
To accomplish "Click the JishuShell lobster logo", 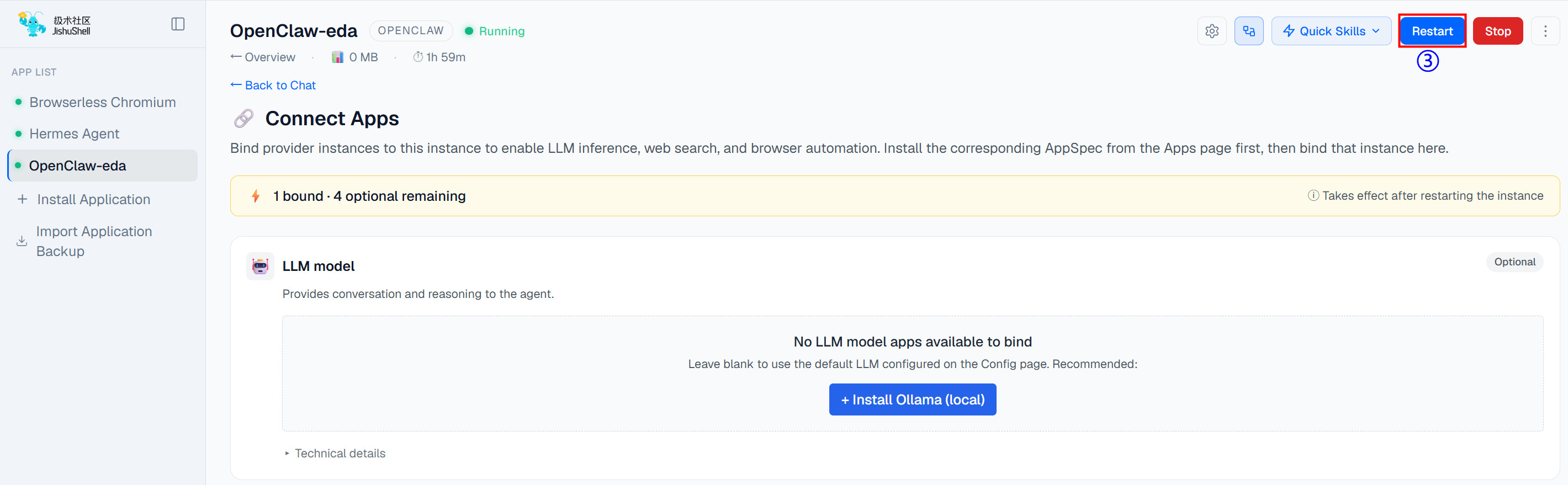I will [x=31, y=24].
